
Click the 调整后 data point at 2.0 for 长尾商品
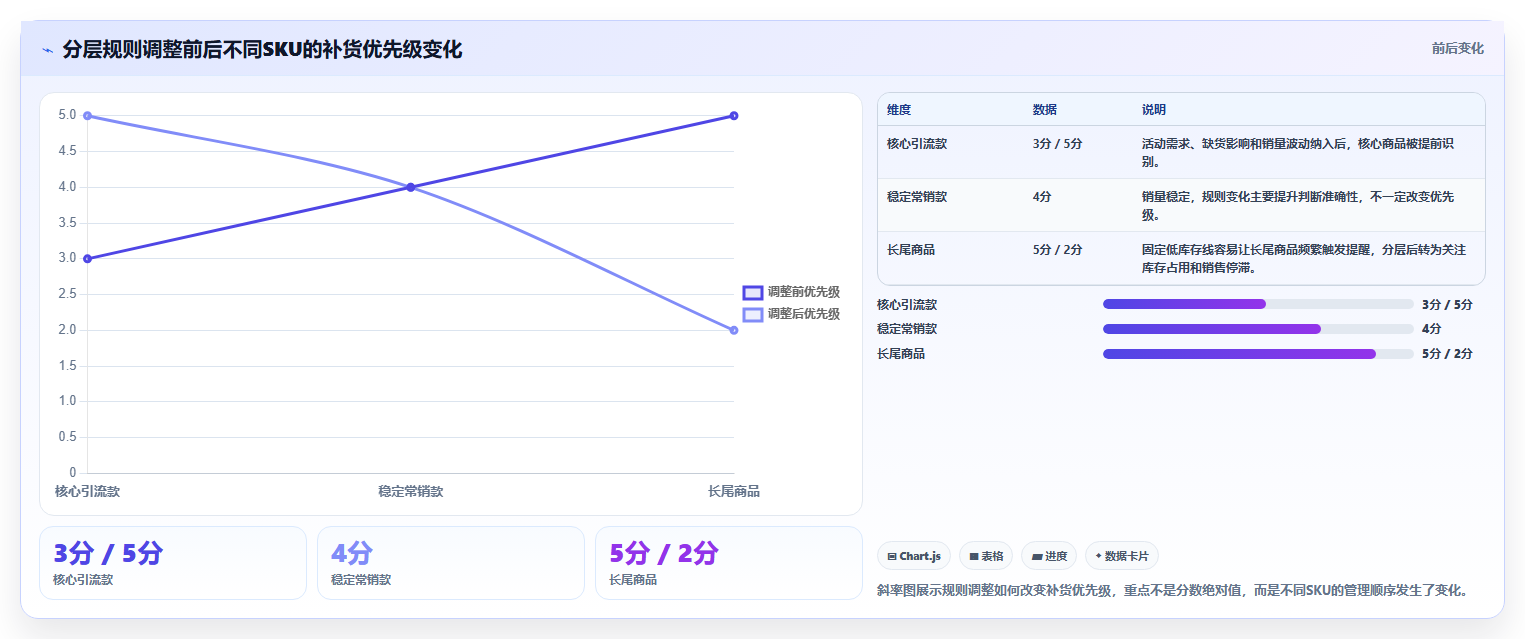coord(734,330)
